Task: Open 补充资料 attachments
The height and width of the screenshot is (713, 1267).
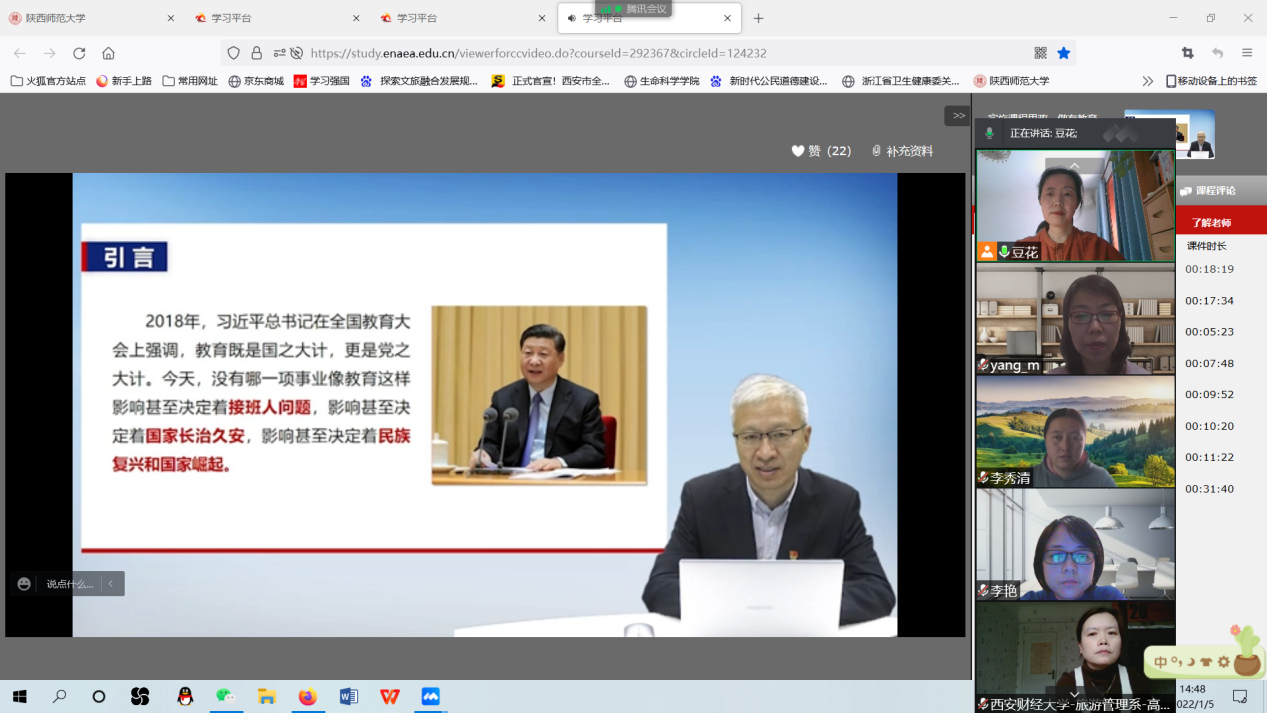Action: point(902,151)
